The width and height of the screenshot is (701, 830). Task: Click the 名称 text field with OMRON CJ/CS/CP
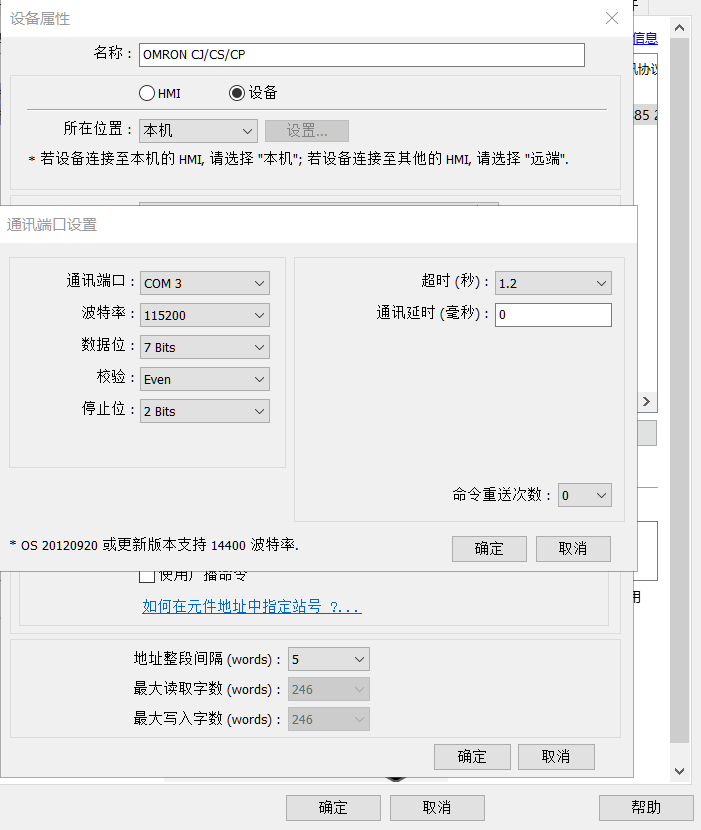362,55
